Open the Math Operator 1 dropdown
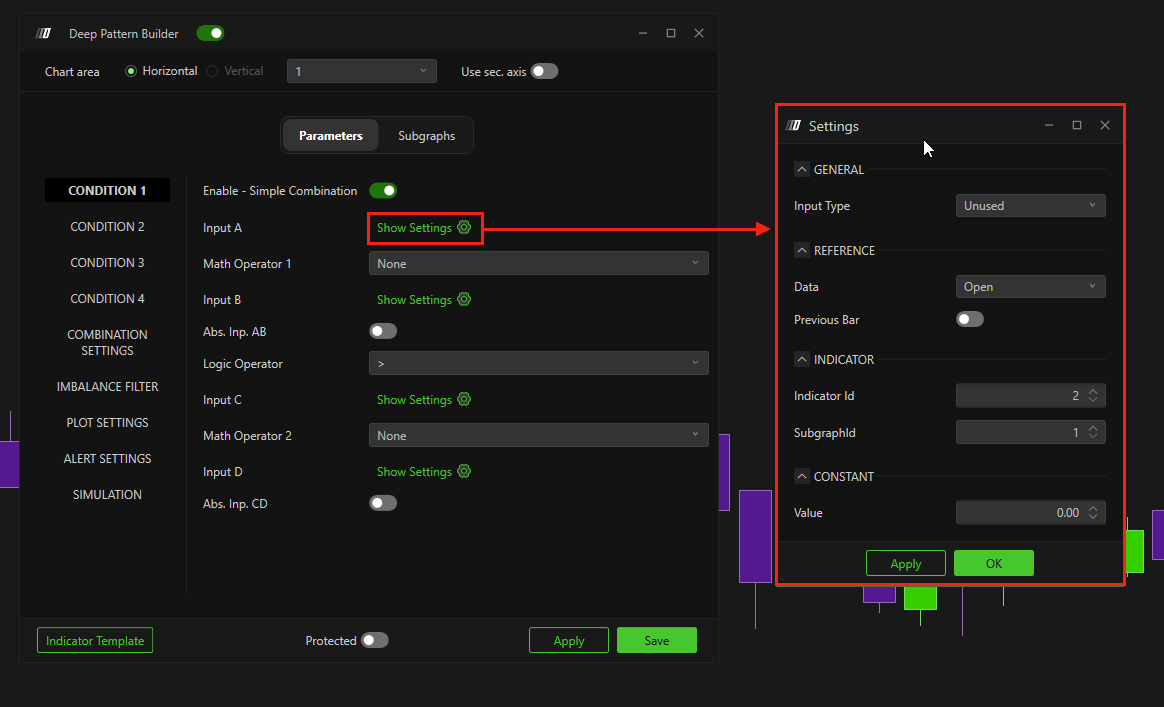Image resolution: width=1164 pixels, height=707 pixels. coord(538,264)
